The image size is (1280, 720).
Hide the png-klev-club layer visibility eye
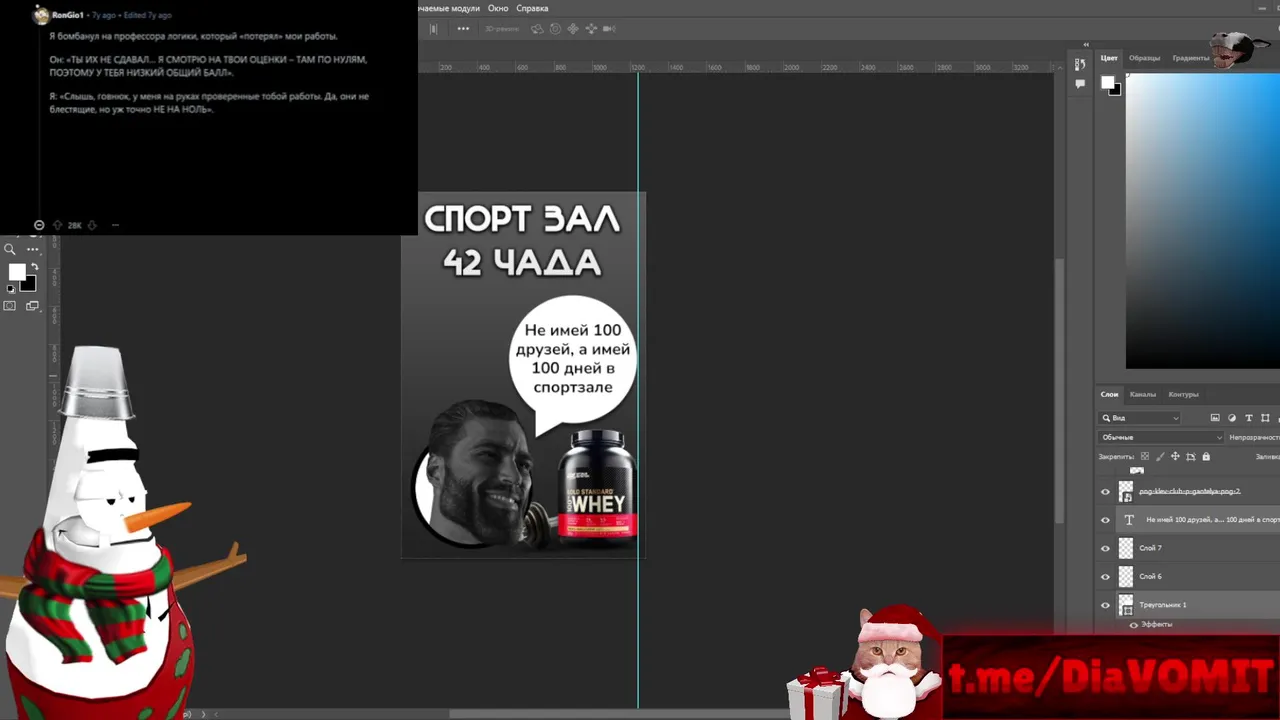point(1105,492)
